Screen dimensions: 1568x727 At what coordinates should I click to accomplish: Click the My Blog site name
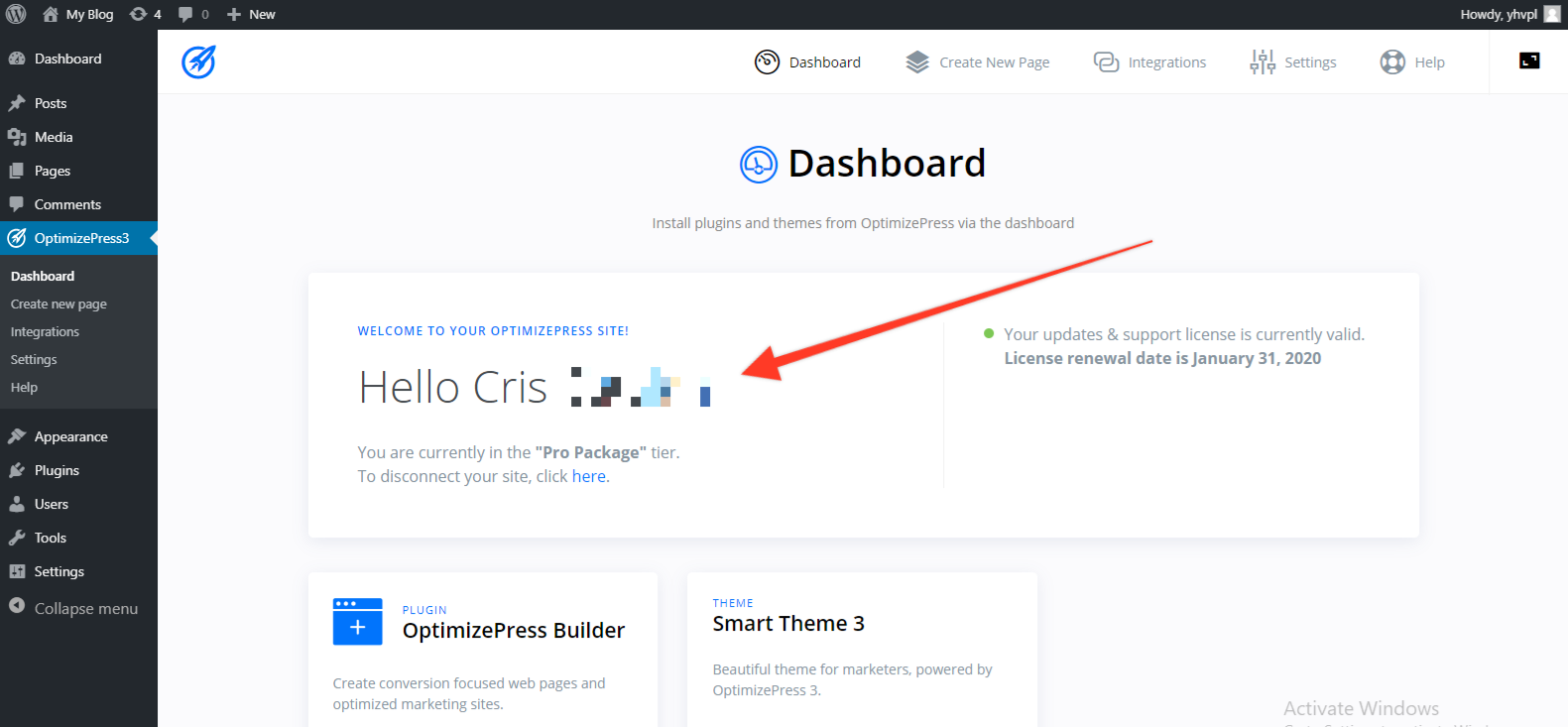point(90,14)
